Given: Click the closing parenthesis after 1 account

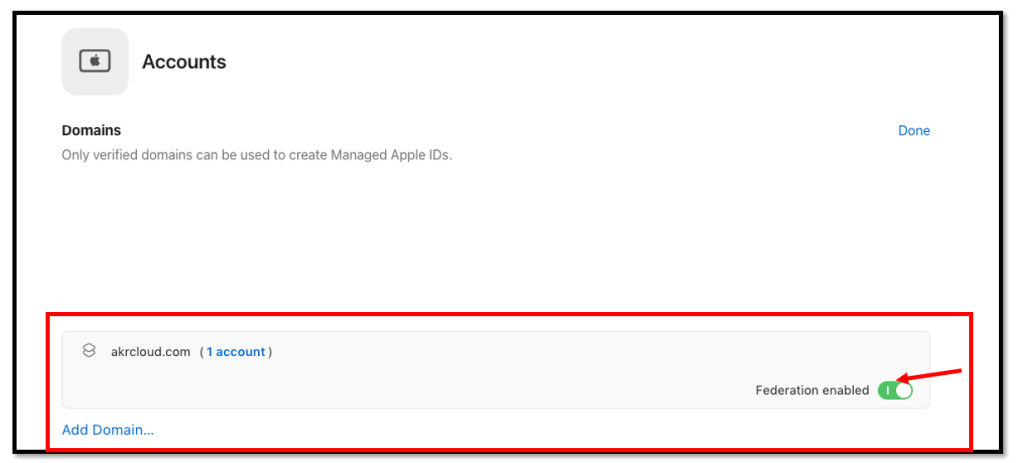Looking at the screenshot, I should tap(270, 352).
